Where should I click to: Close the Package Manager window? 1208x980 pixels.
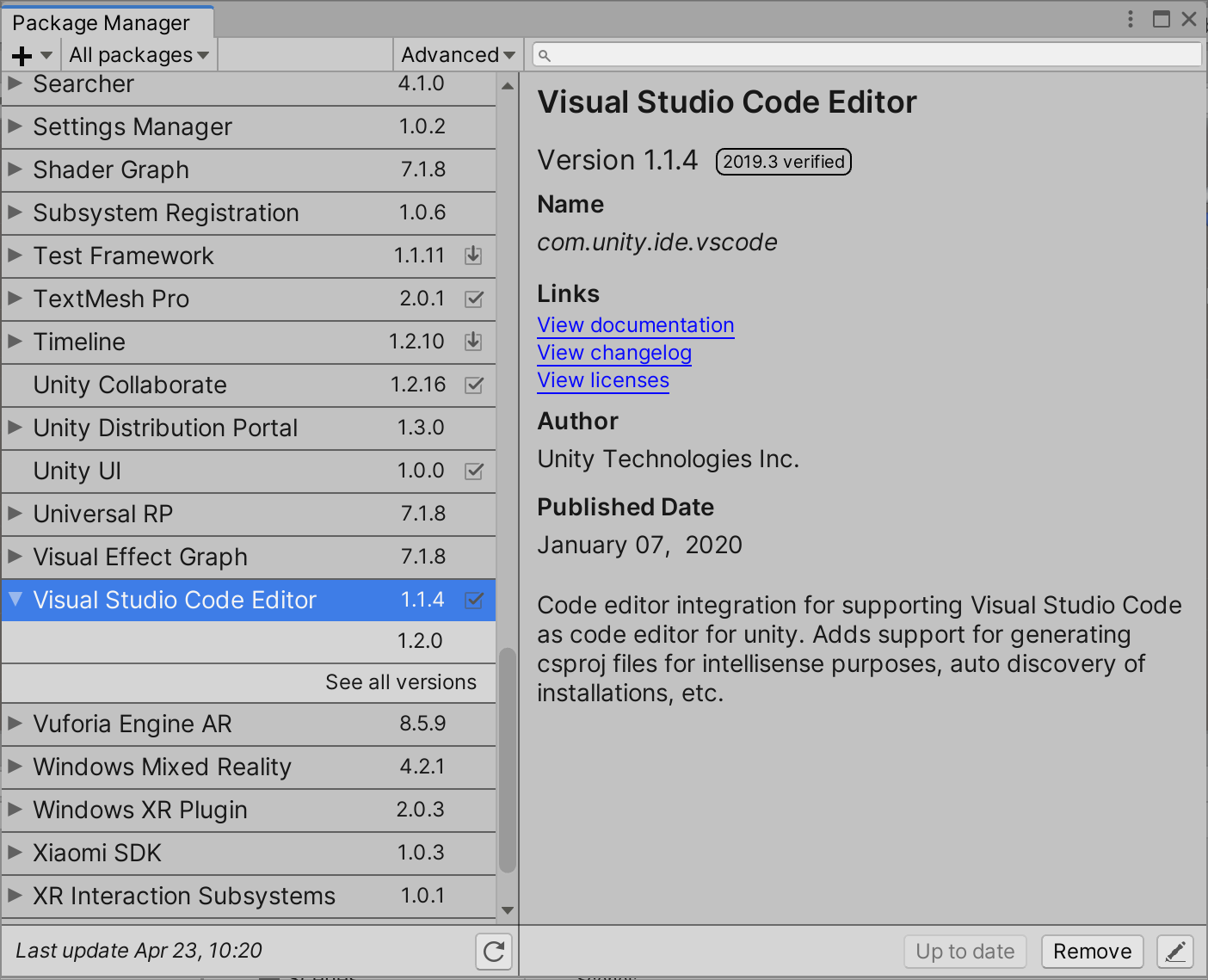tap(1189, 19)
